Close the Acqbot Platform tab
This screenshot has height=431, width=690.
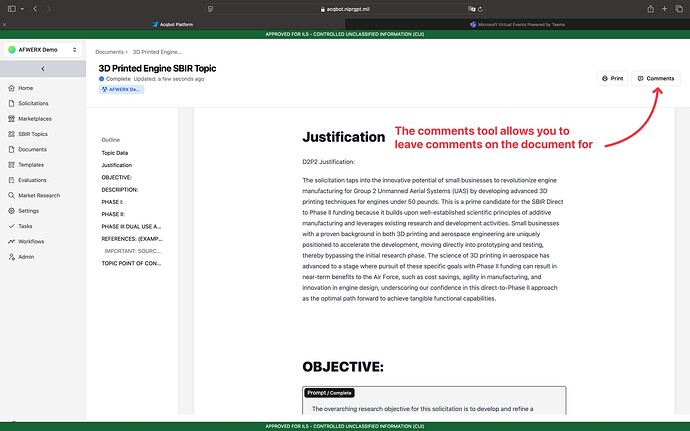[4, 25]
